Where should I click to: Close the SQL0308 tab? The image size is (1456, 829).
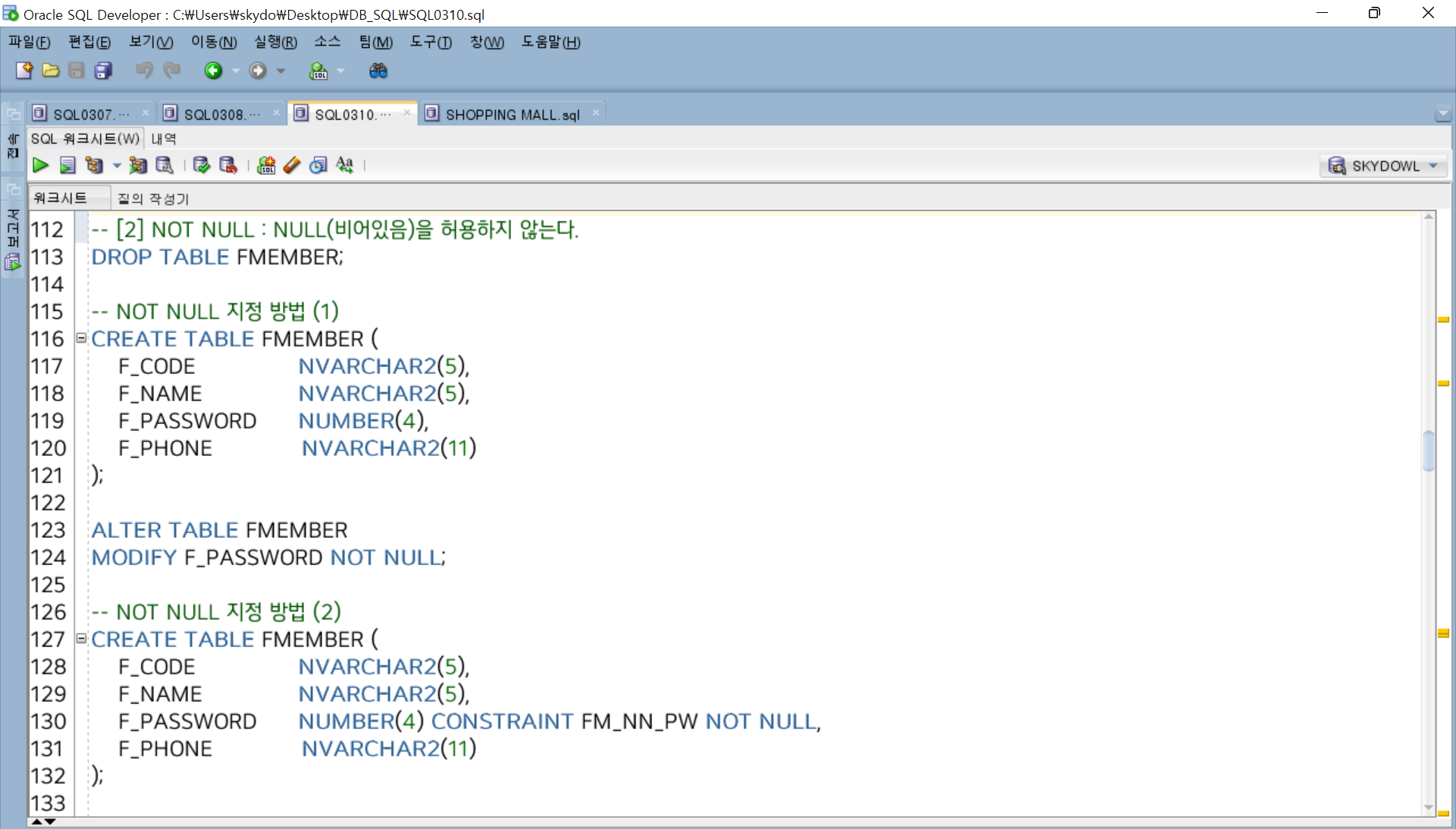coord(276,113)
